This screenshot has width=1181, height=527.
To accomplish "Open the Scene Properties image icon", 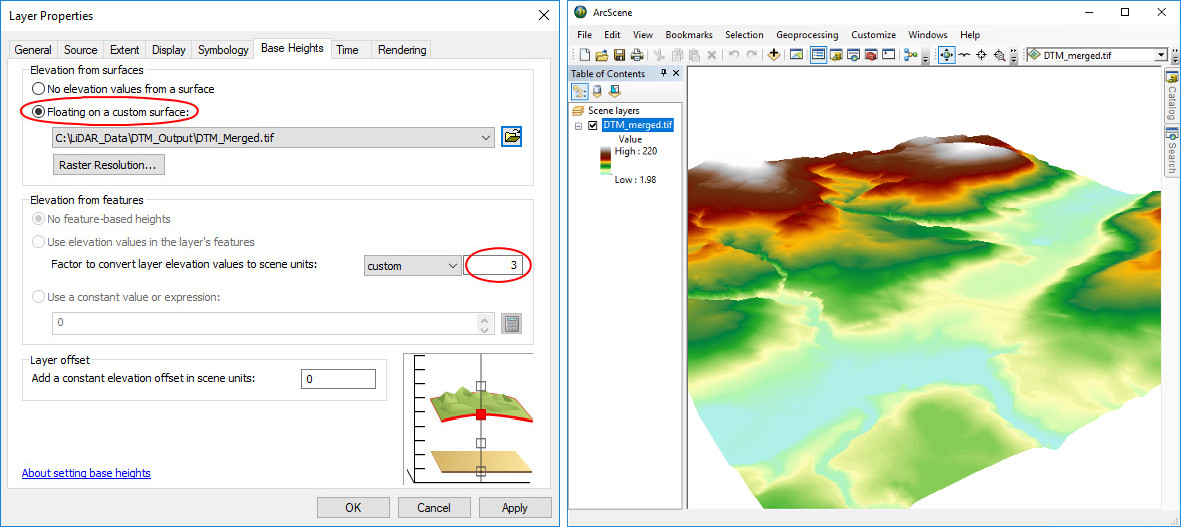I will [796, 54].
